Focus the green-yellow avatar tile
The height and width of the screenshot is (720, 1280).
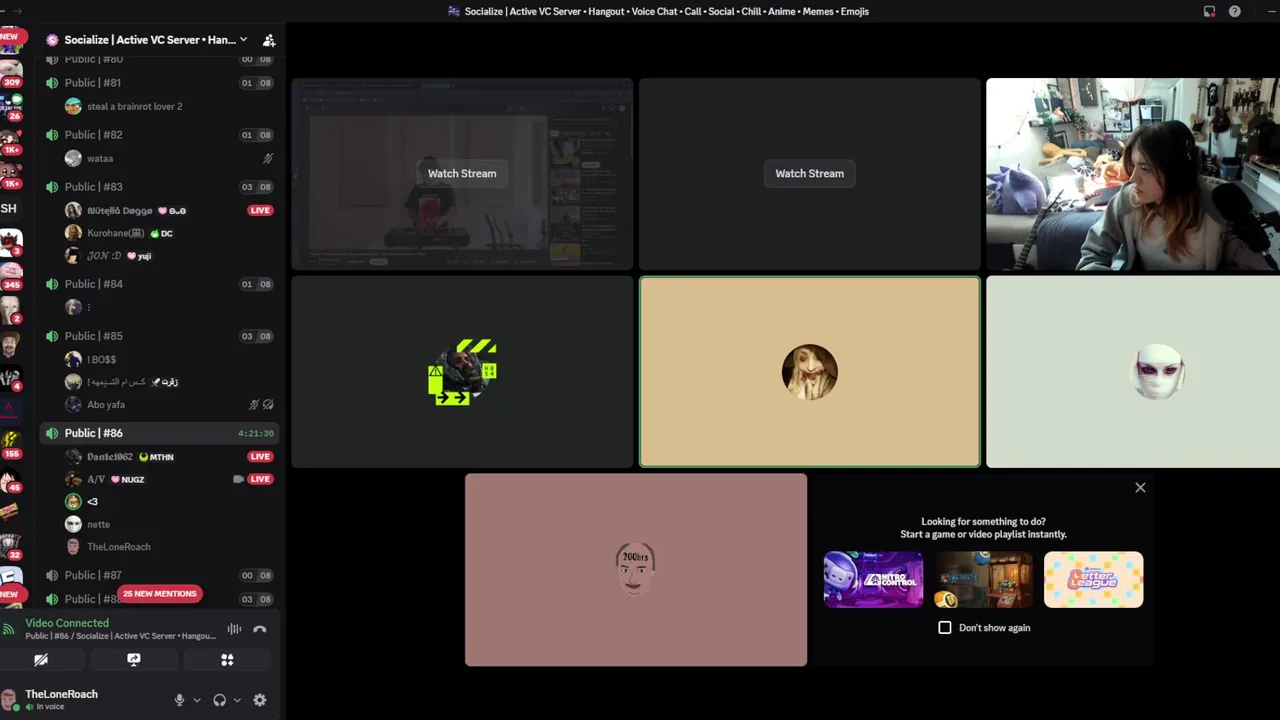(x=462, y=372)
